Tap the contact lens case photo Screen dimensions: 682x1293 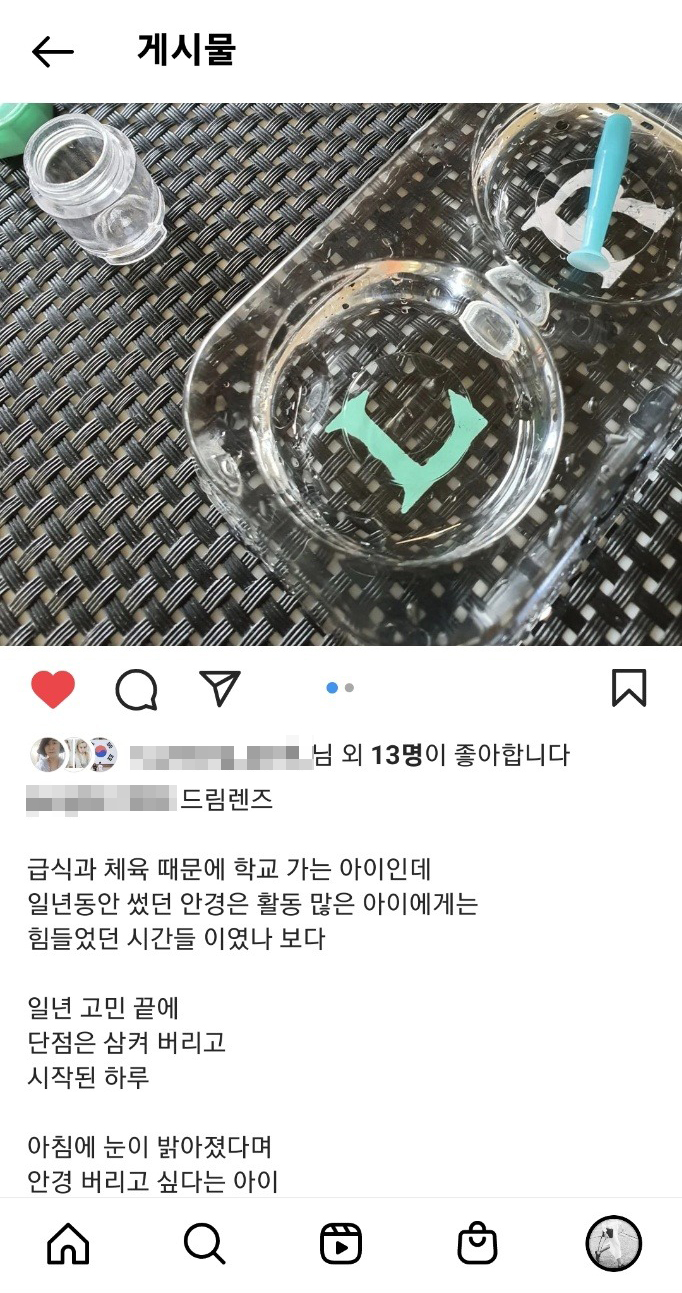[341, 374]
